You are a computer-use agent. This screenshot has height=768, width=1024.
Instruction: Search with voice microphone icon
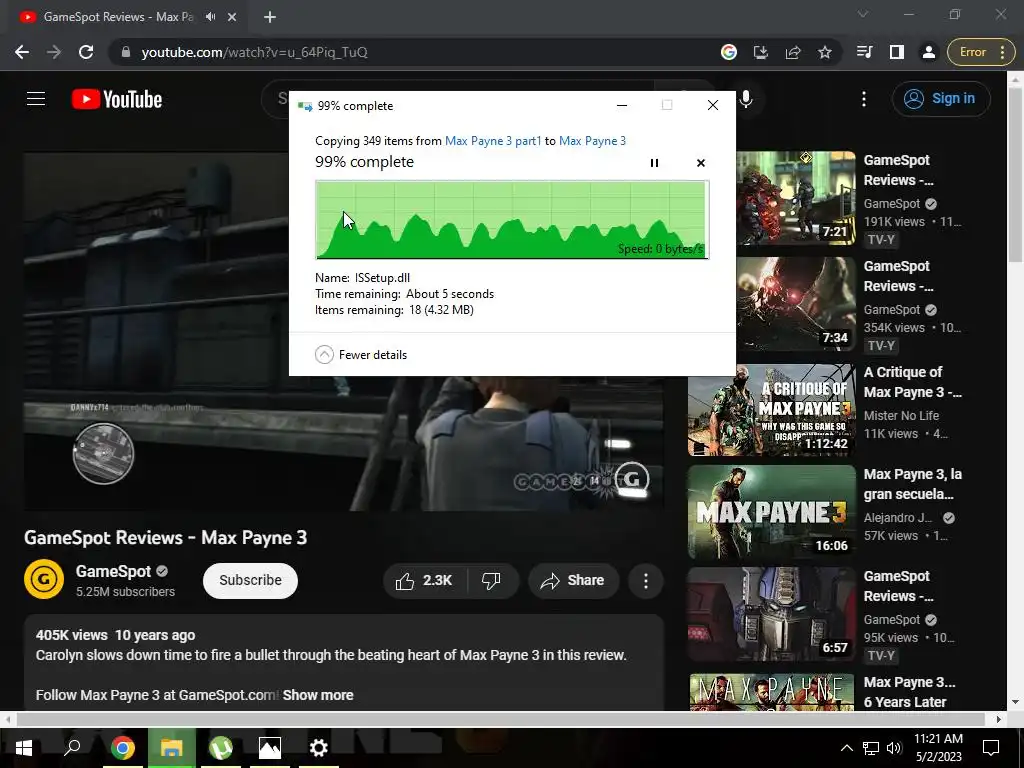(x=746, y=99)
